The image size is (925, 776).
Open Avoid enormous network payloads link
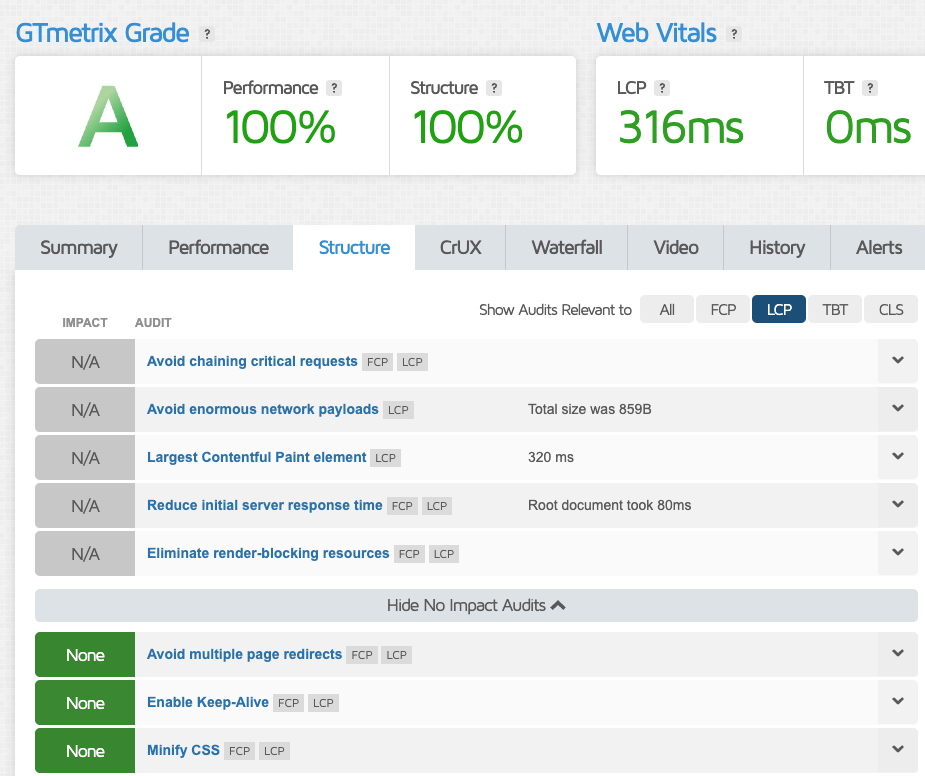coord(263,409)
